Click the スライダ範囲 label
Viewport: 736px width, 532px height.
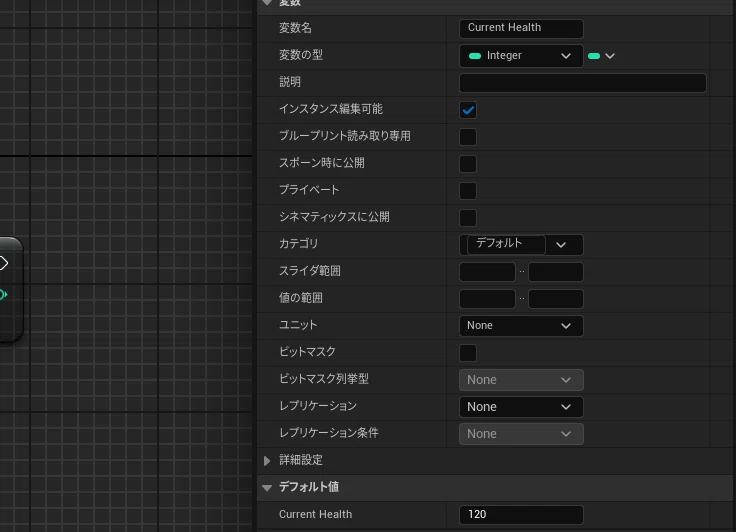(x=309, y=271)
